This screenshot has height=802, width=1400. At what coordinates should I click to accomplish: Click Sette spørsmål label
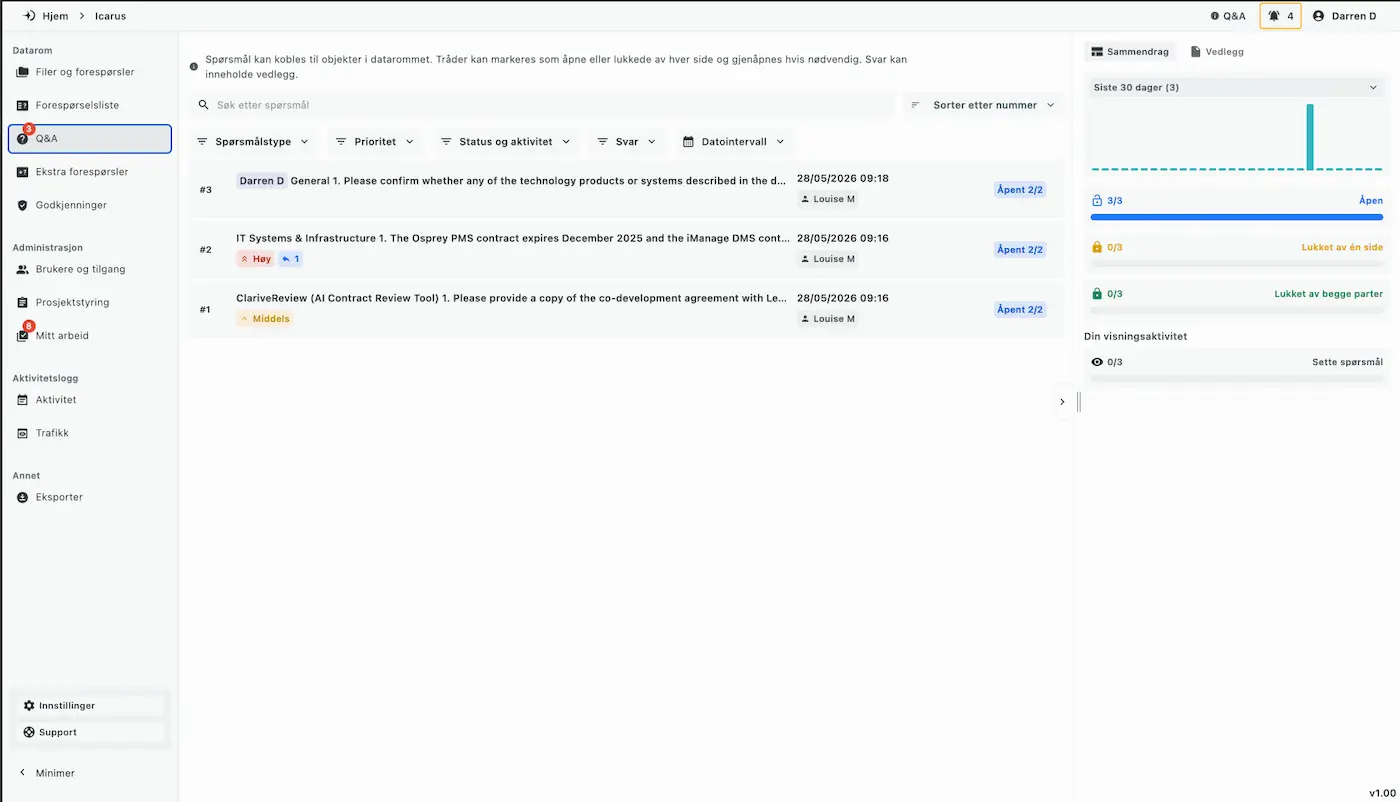(1348, 362)
